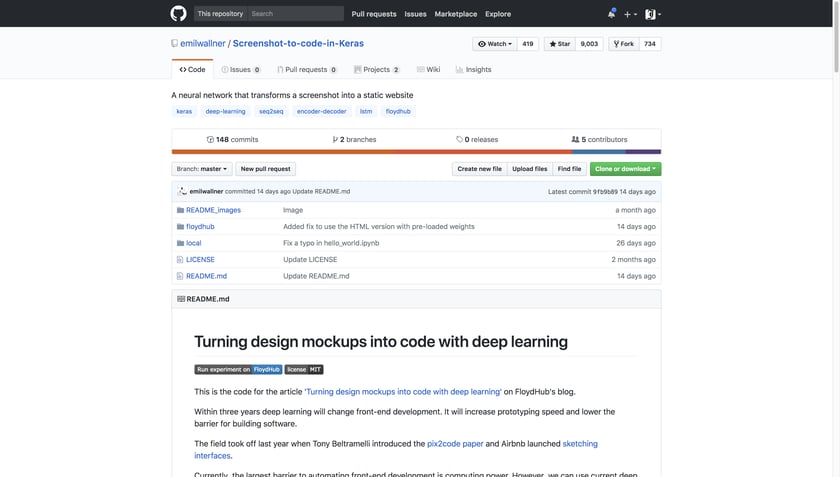View the 9,003 stargazers count
The image size is (840, 477).
click(589, 44)
